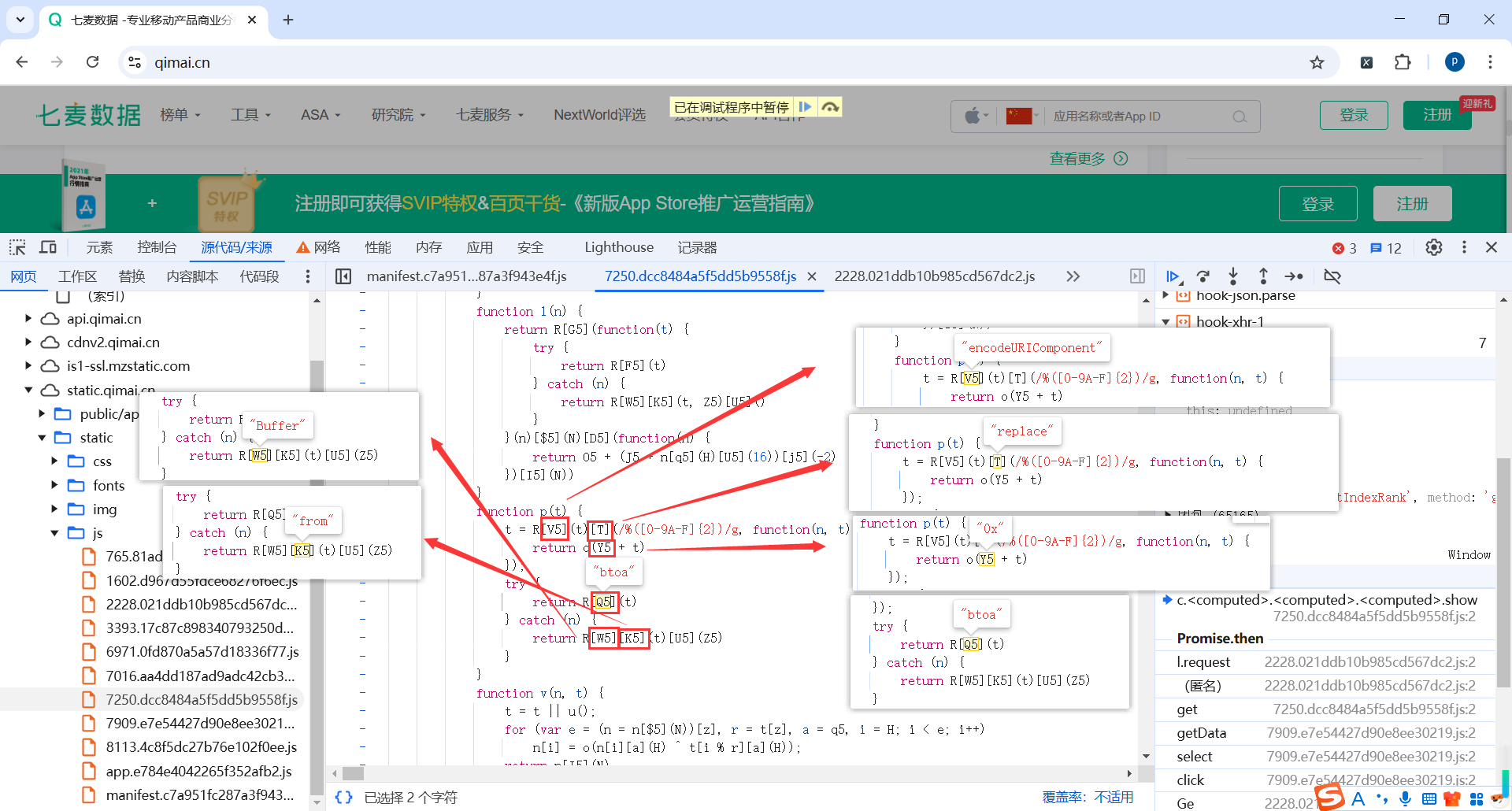This screenshot has width=1512, height=811.
Task: Click the IME microphone voice input icon
Action: [1406, 799]
